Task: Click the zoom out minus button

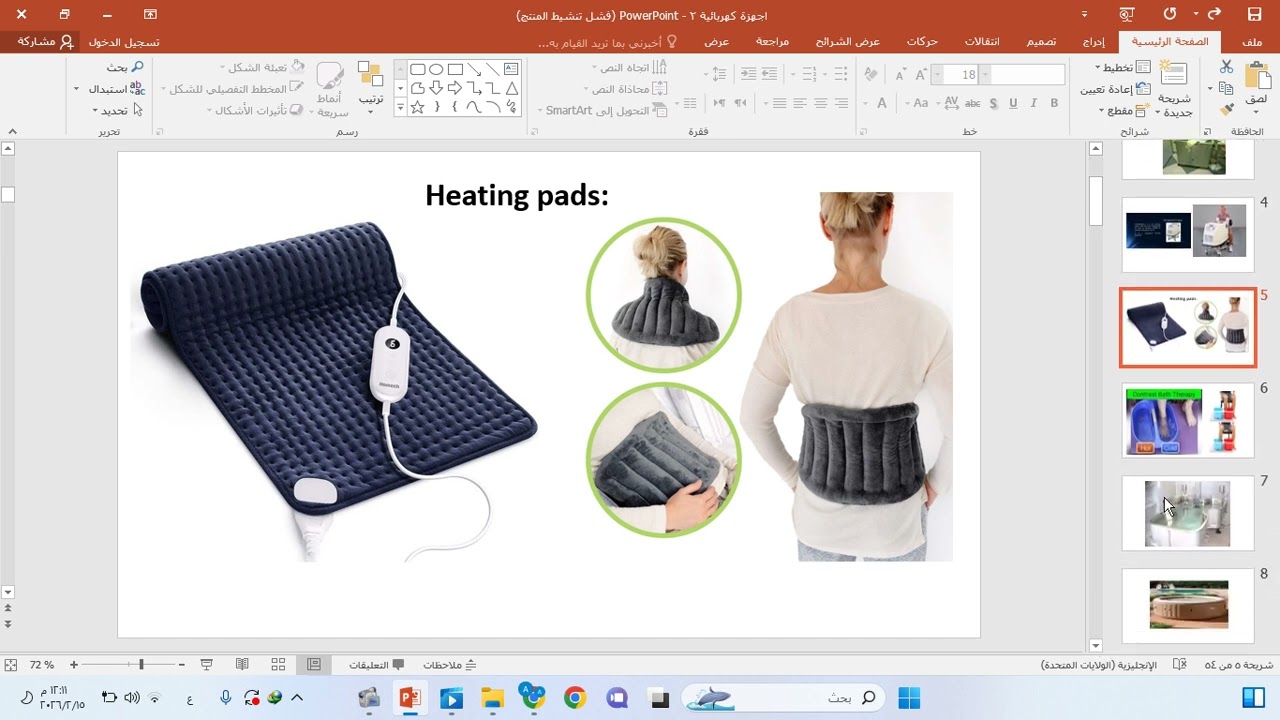Action: click(x=181, y=664)
